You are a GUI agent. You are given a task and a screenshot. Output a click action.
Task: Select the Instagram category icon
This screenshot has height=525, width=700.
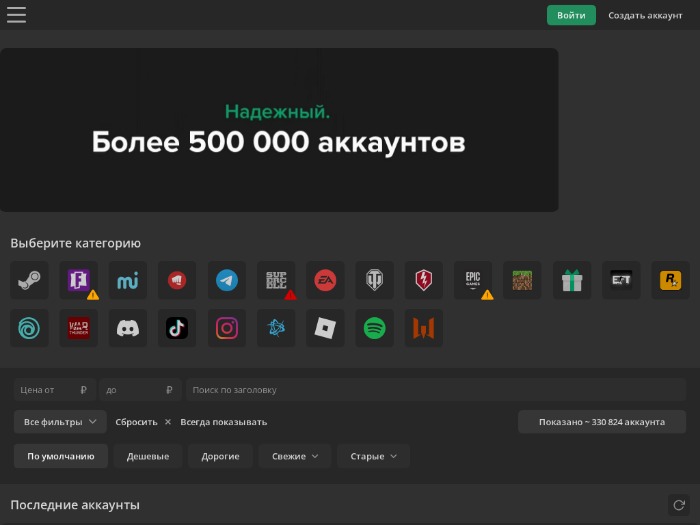(227, 328)
